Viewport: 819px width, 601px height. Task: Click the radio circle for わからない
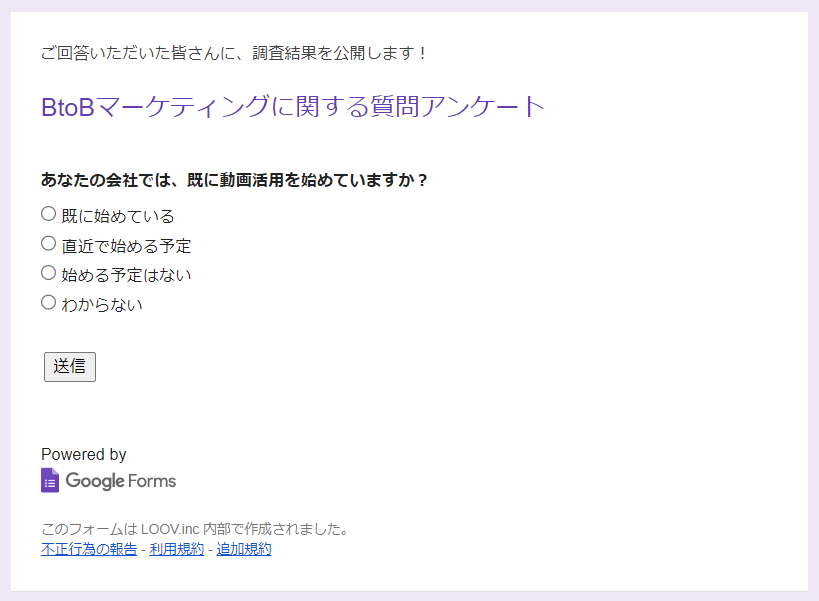[x=48, y=301]
